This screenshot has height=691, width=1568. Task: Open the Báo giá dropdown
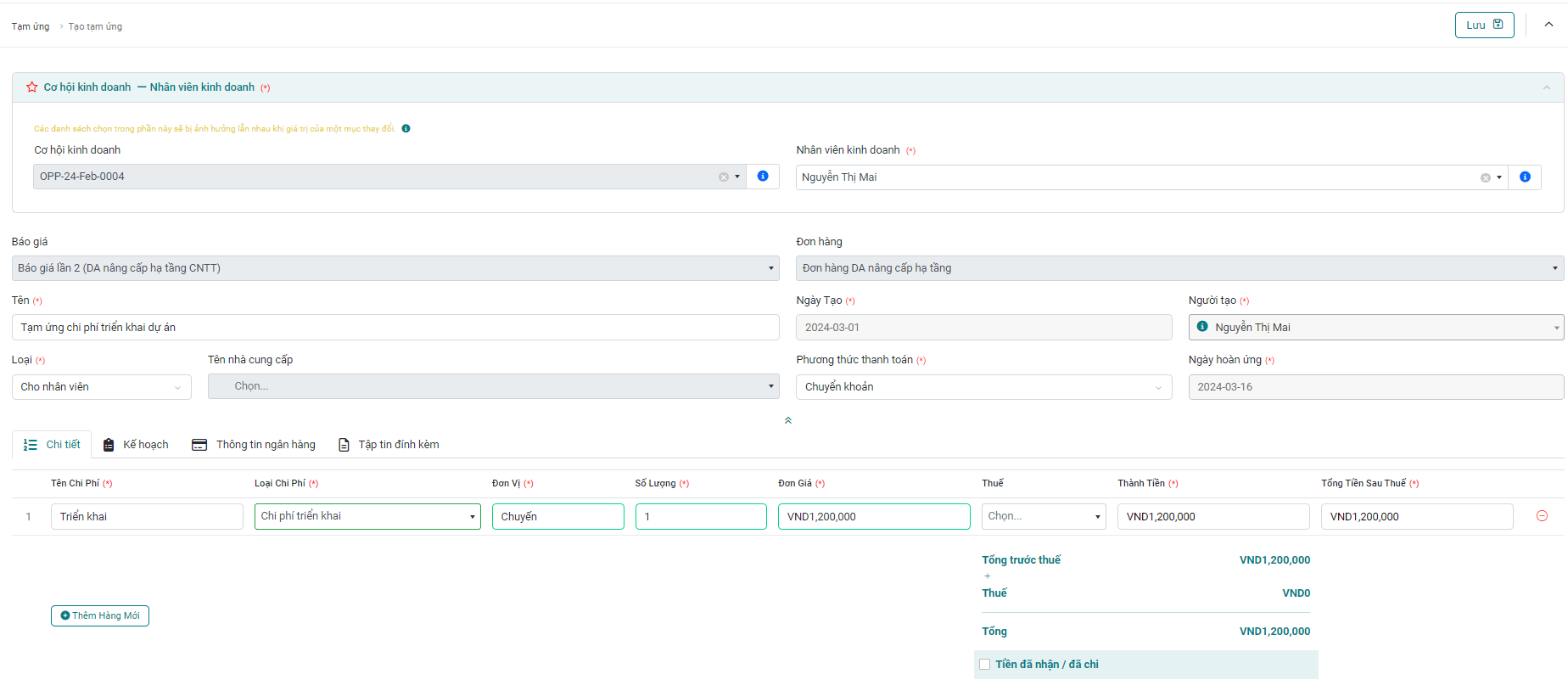coord(395,268)
